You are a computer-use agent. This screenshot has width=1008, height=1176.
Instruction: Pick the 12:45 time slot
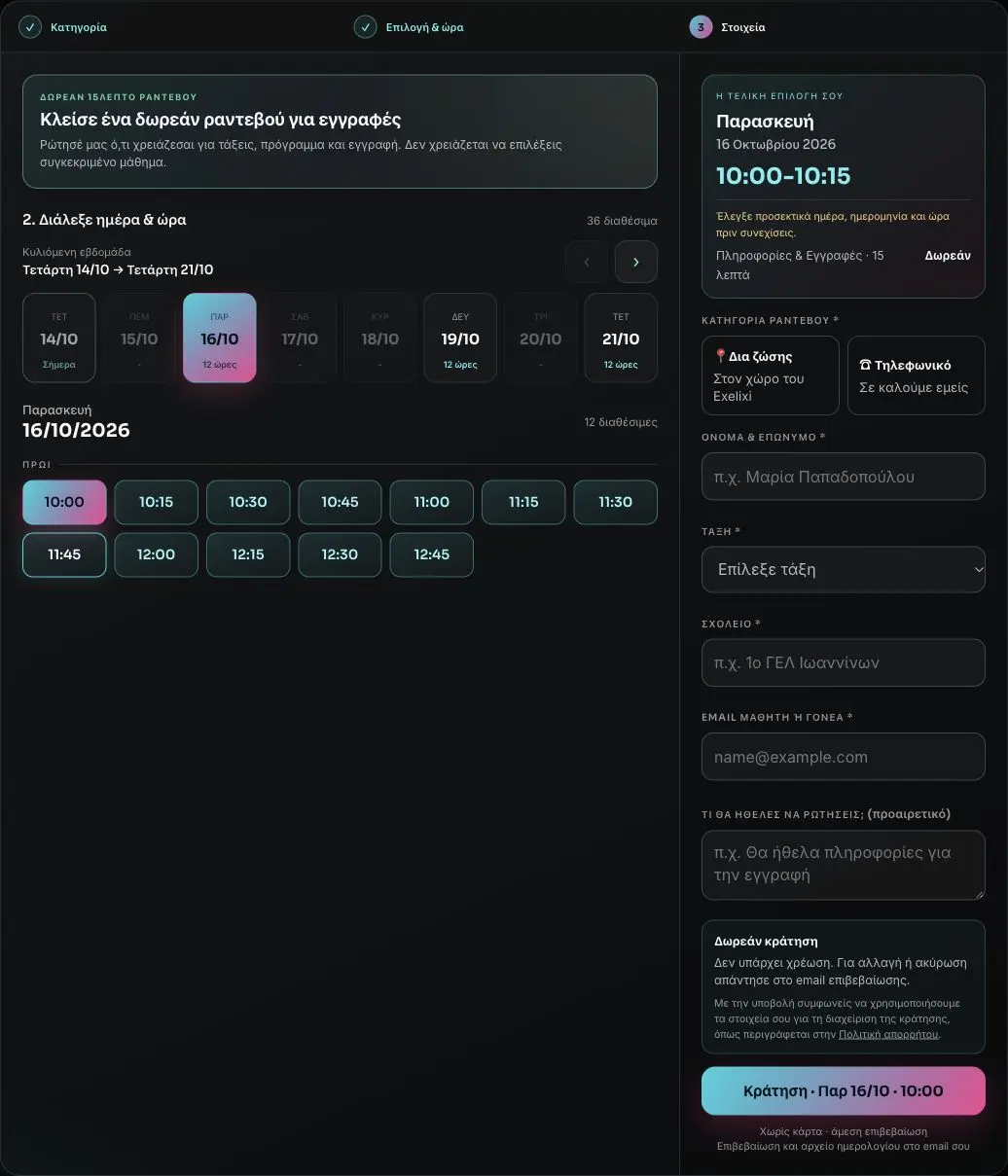(x=432, y=554)
